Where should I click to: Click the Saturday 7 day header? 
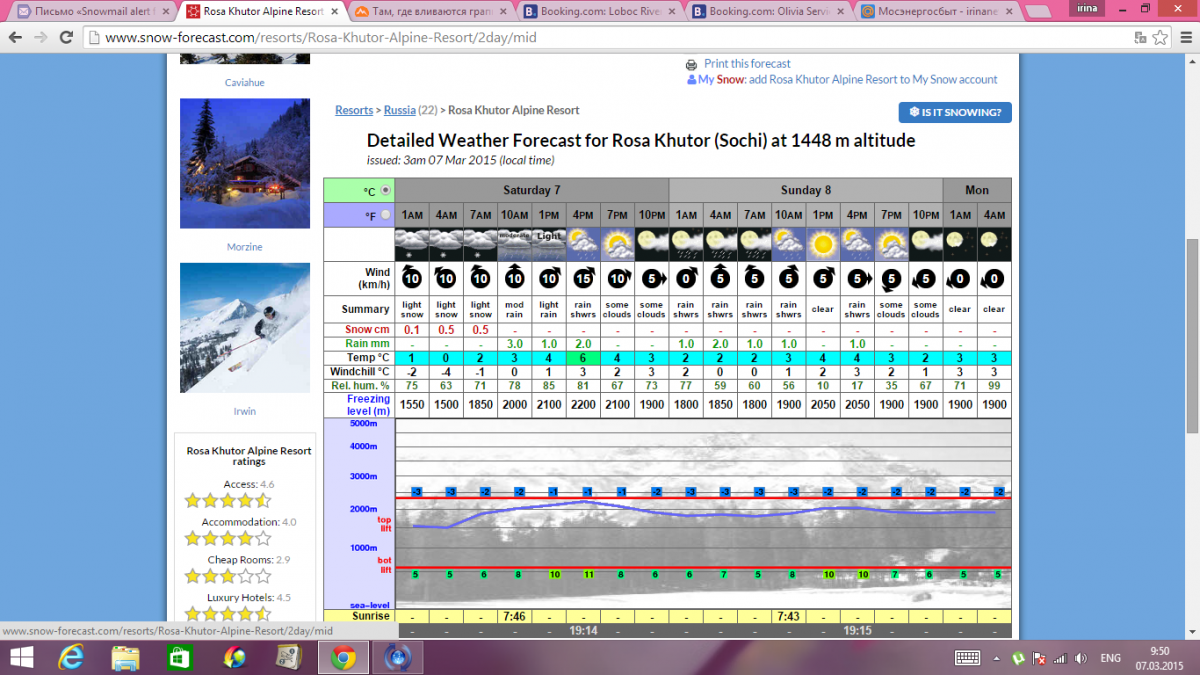[x=531, y=190]
